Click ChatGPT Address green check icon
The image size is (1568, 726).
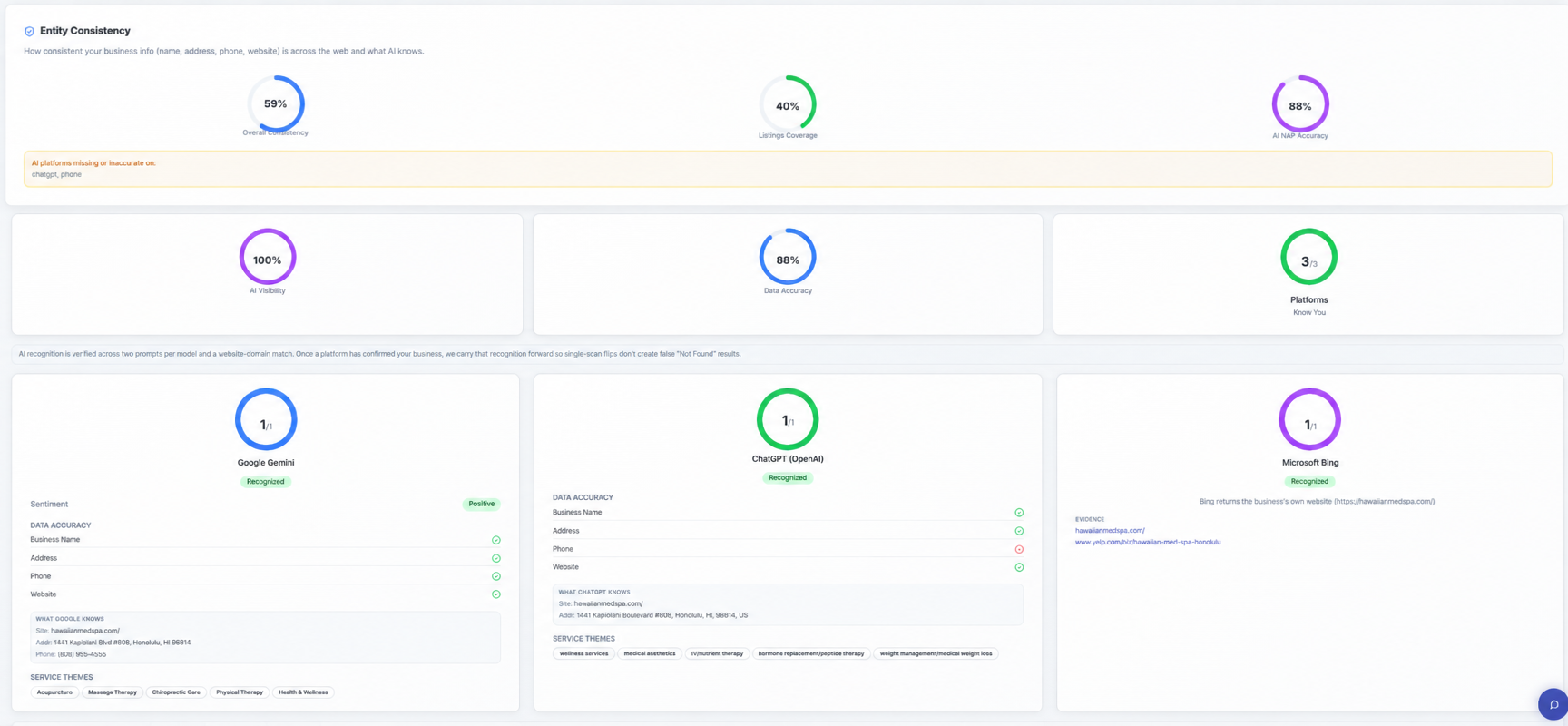tap(1019, 531)
